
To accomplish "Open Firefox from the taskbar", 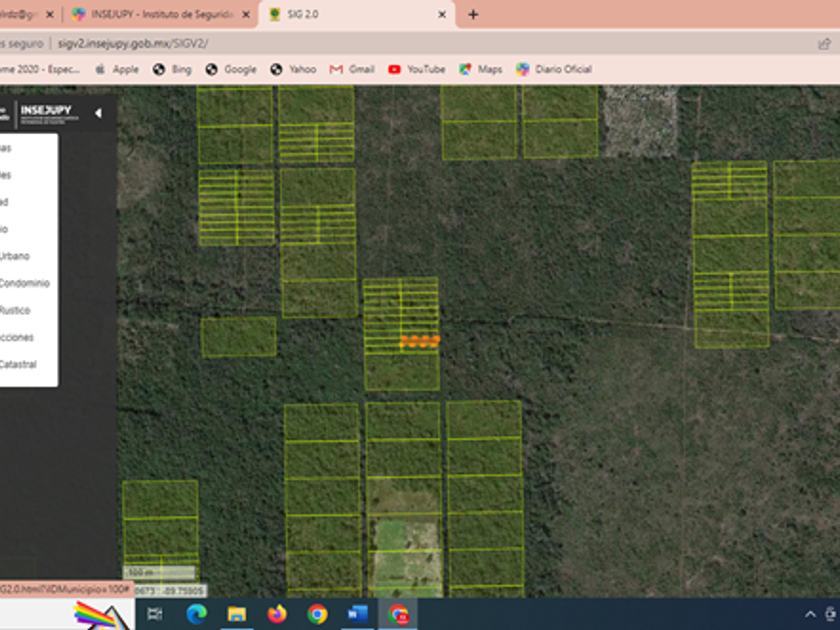I will (x=276, y=613).
